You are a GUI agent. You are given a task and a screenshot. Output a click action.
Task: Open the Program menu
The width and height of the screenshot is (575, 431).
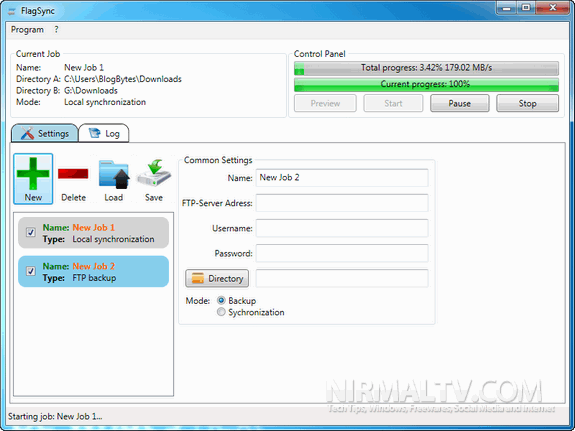click(27, 30)
